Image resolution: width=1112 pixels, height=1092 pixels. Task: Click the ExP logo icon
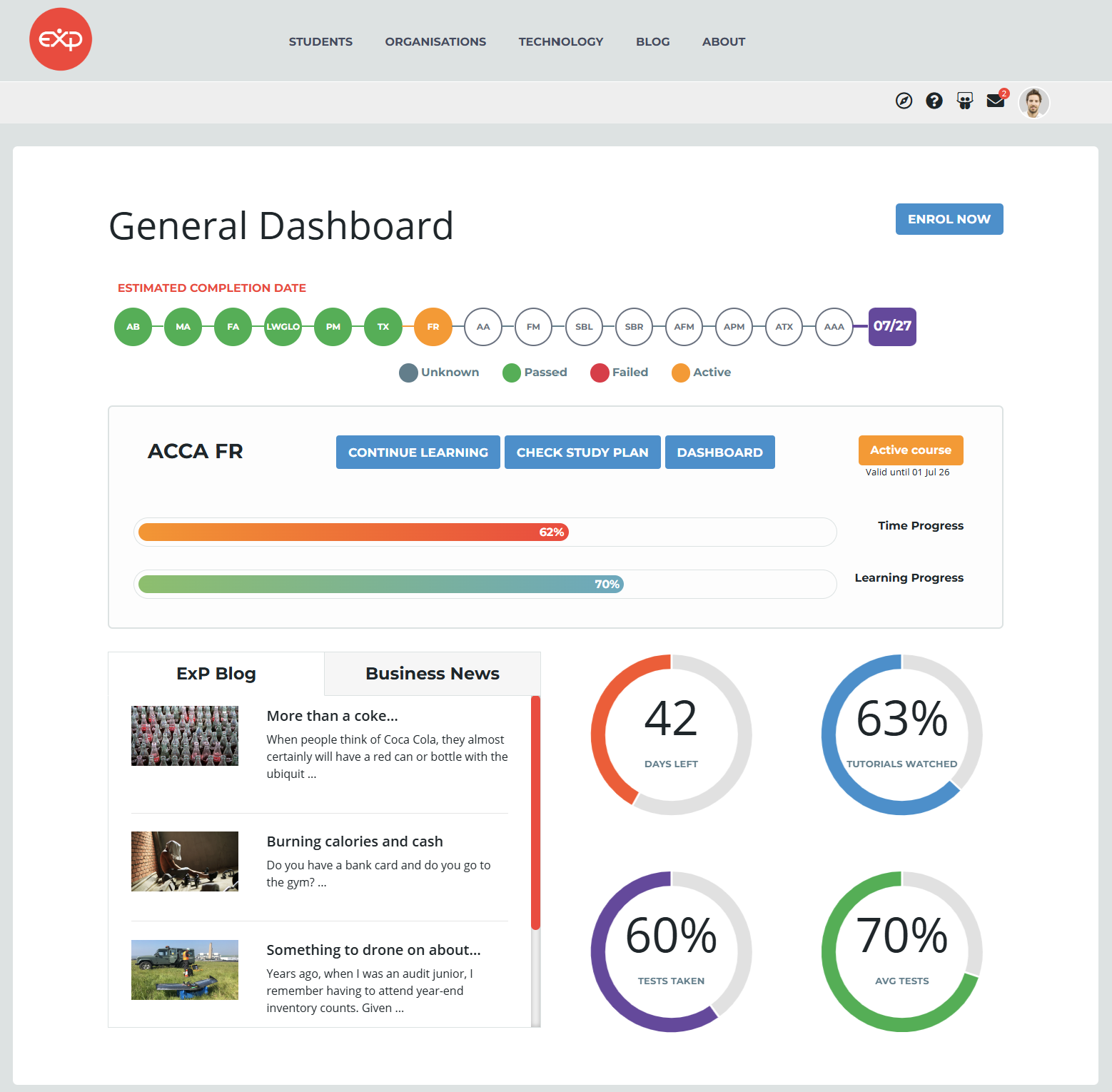tap(61, 39)
